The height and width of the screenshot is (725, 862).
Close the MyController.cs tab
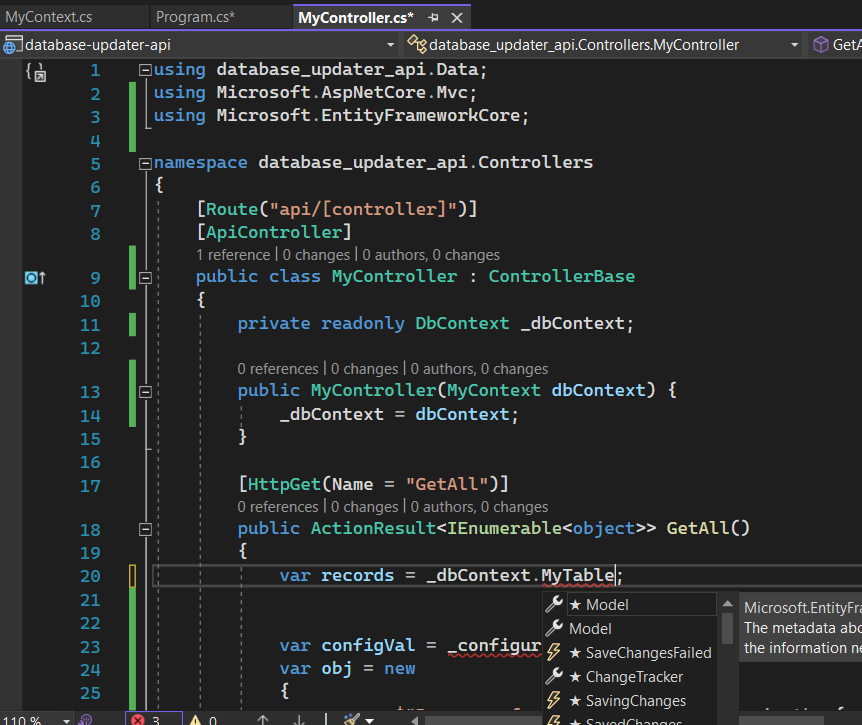point(457,18)
